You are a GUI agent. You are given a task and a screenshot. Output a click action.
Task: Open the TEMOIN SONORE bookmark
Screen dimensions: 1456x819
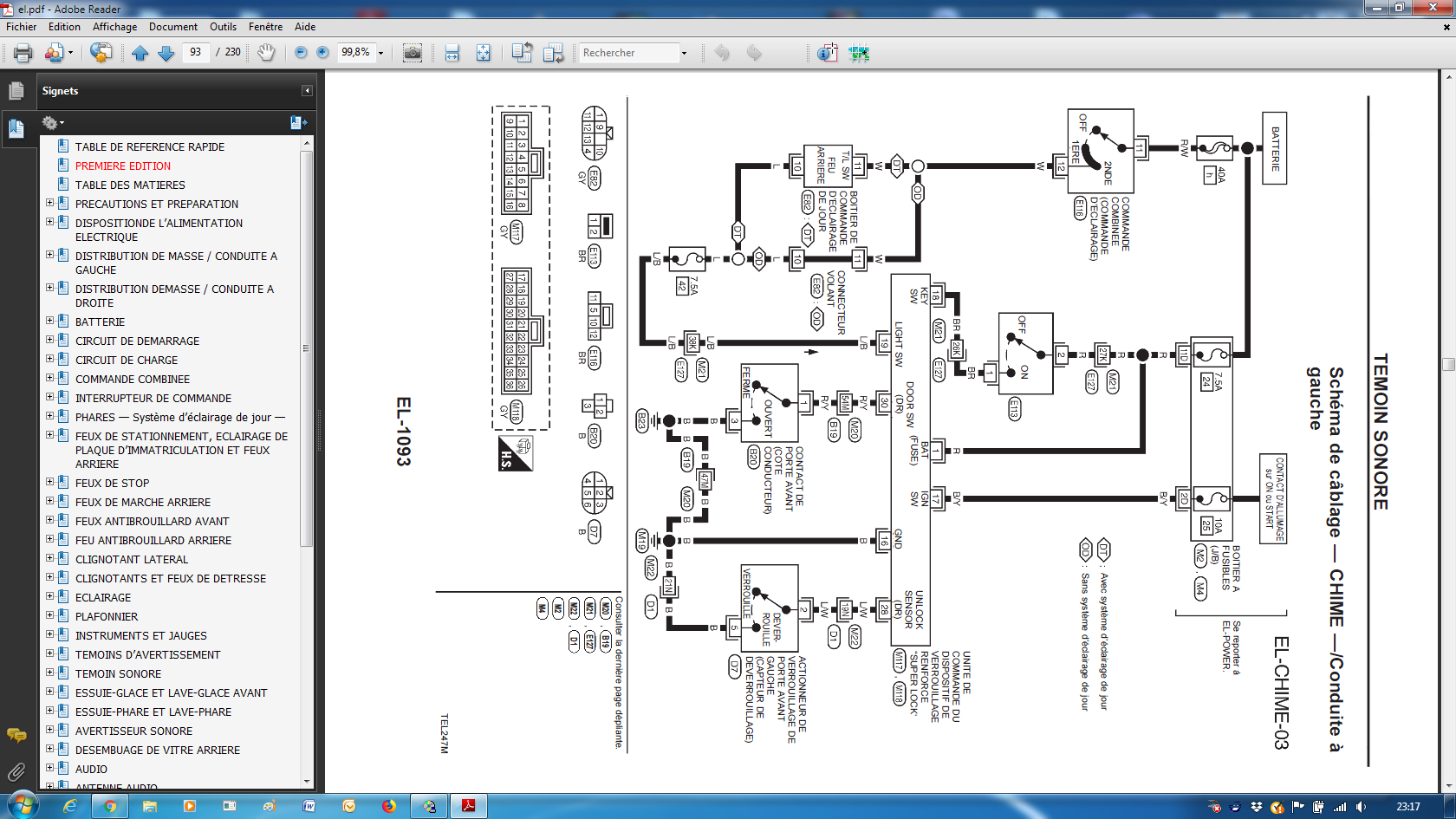coord(118,673)
